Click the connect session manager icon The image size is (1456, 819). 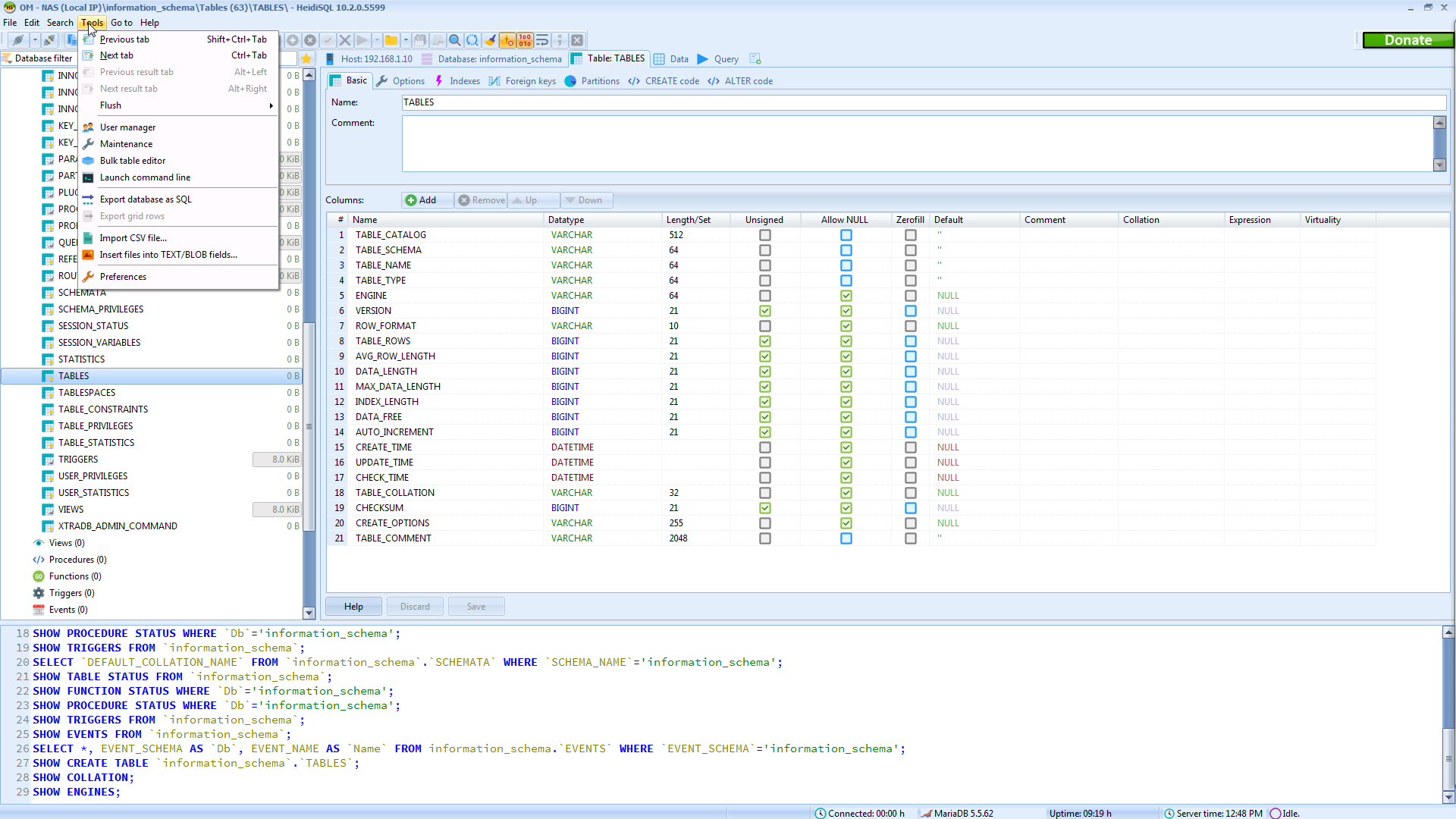[x=18, y=40]
